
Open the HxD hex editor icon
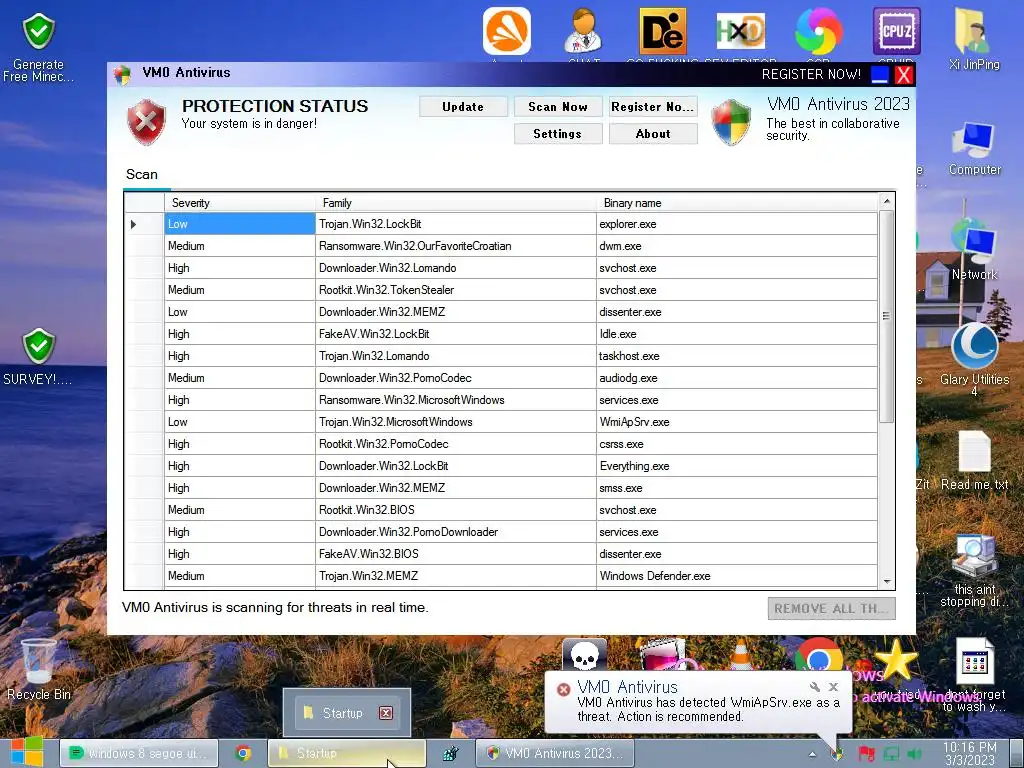pos(740,31)
